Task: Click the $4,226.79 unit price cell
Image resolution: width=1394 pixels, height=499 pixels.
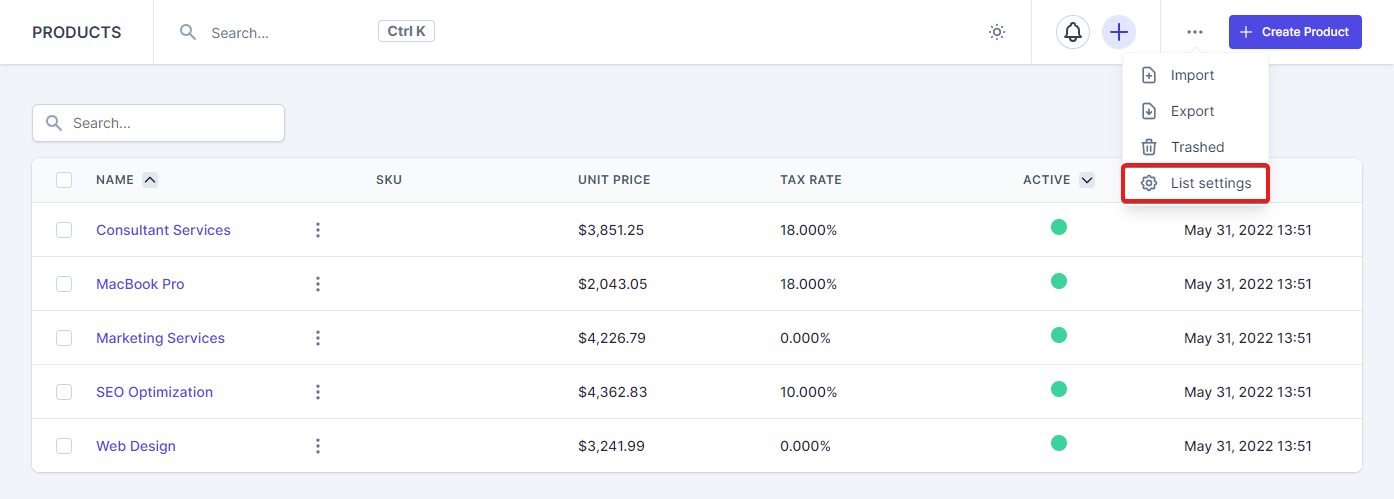Action: (x=612, y=338)
